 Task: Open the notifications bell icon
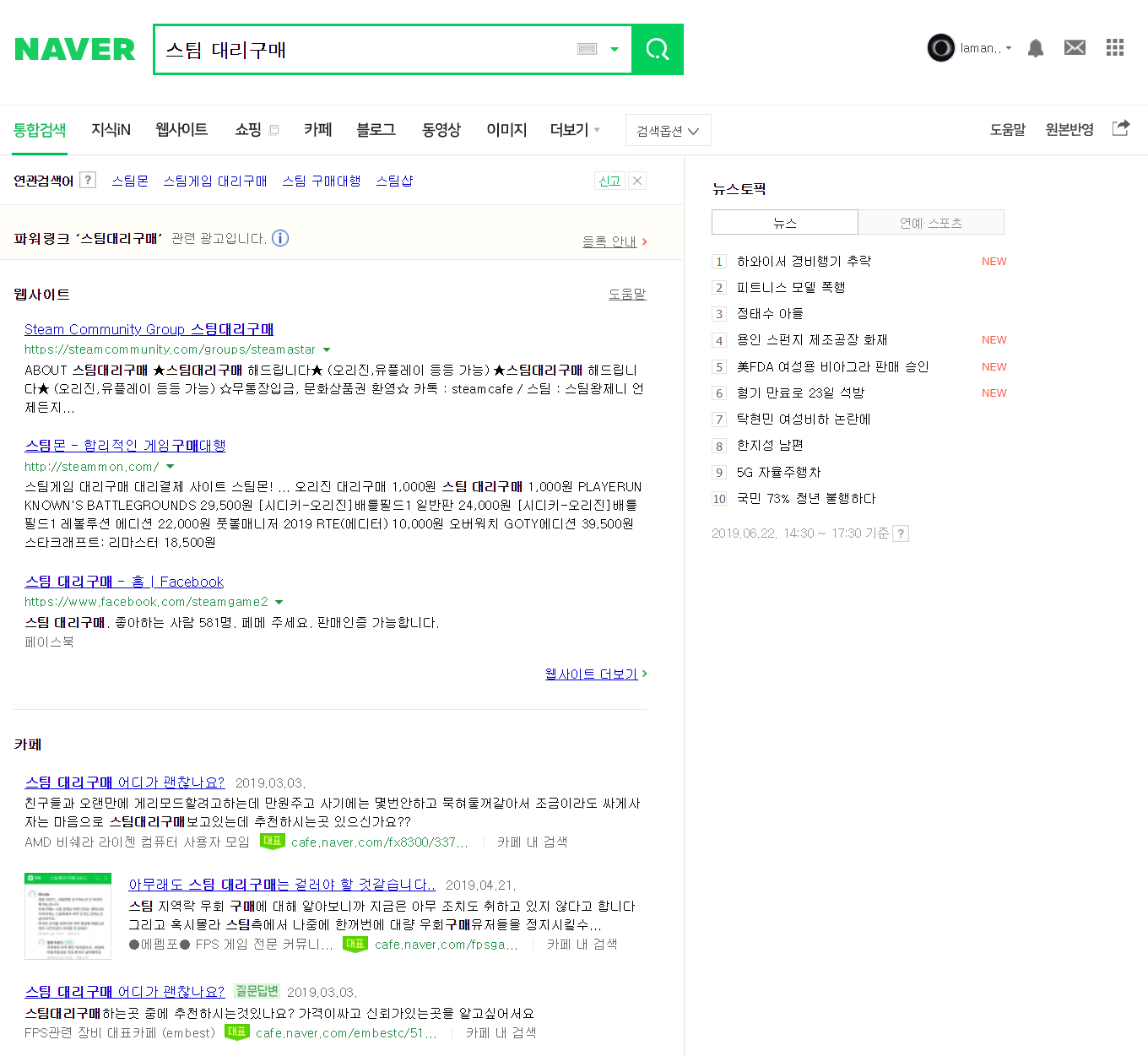tap(1036, 48)
